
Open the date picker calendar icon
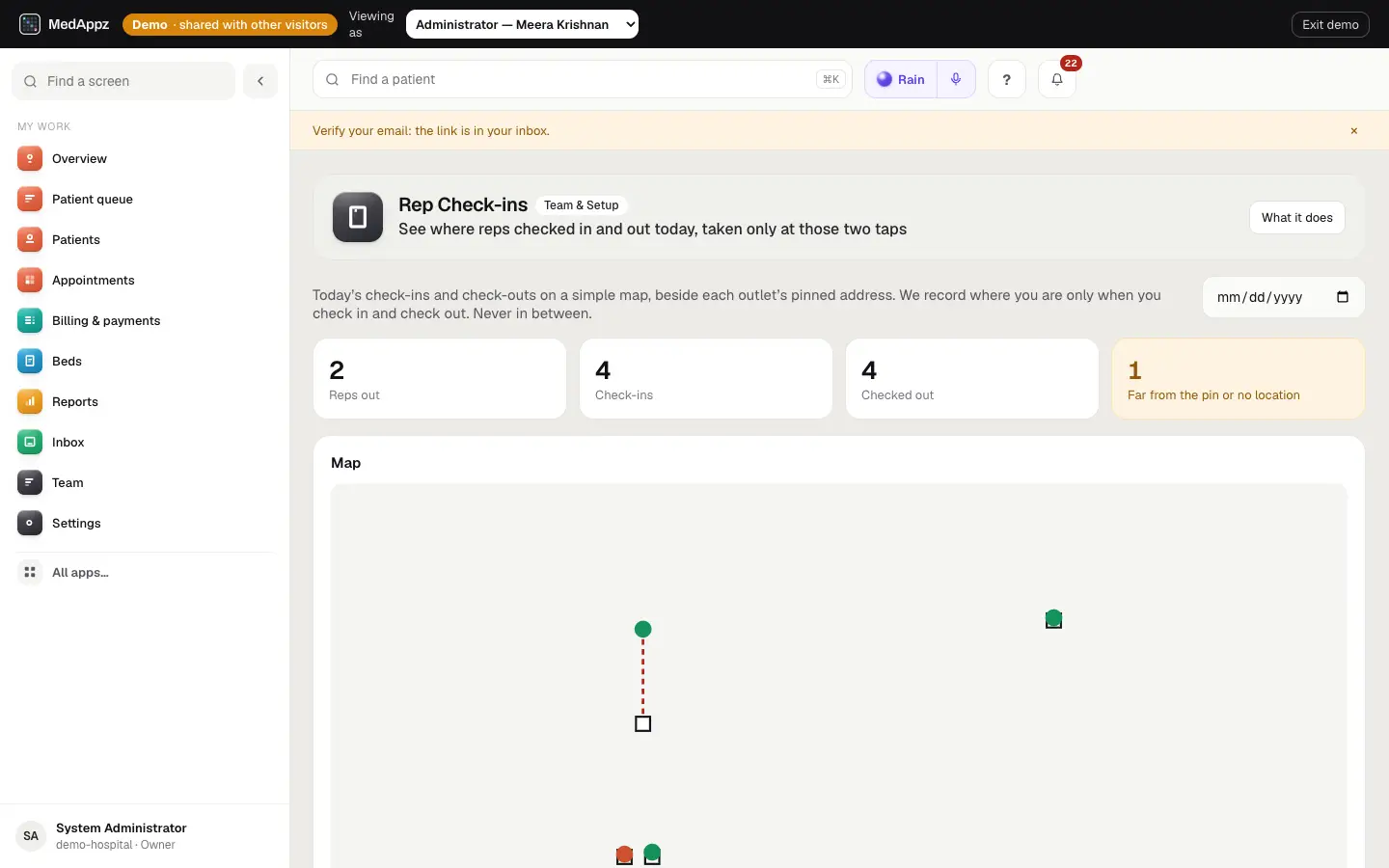pyautogui.click(x=1343, y=297)
